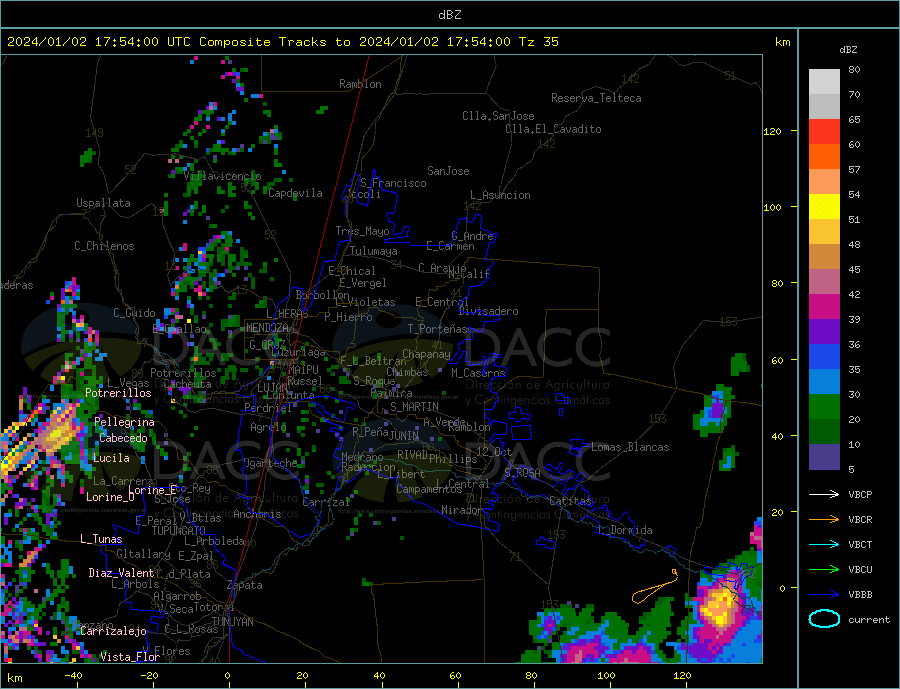Image resolution: width=900 pixels, height=689 pixels.
Task: Click the 100 km mark on horizontal axis
Action: point(606,675)
